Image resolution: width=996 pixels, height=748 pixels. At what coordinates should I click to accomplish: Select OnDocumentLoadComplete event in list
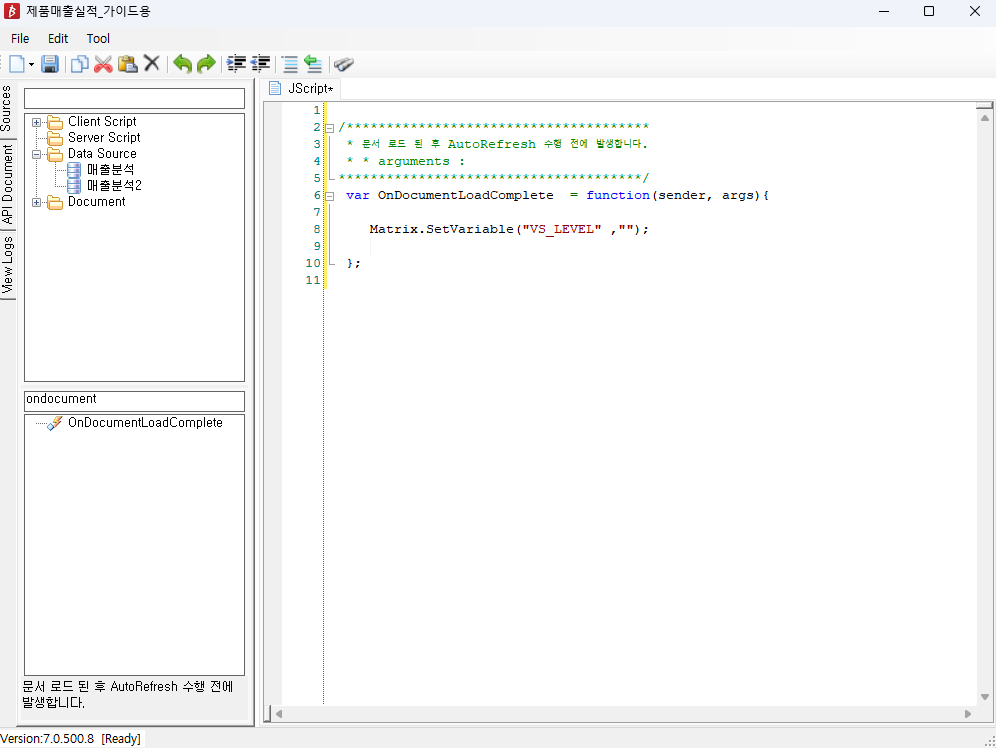145,422
